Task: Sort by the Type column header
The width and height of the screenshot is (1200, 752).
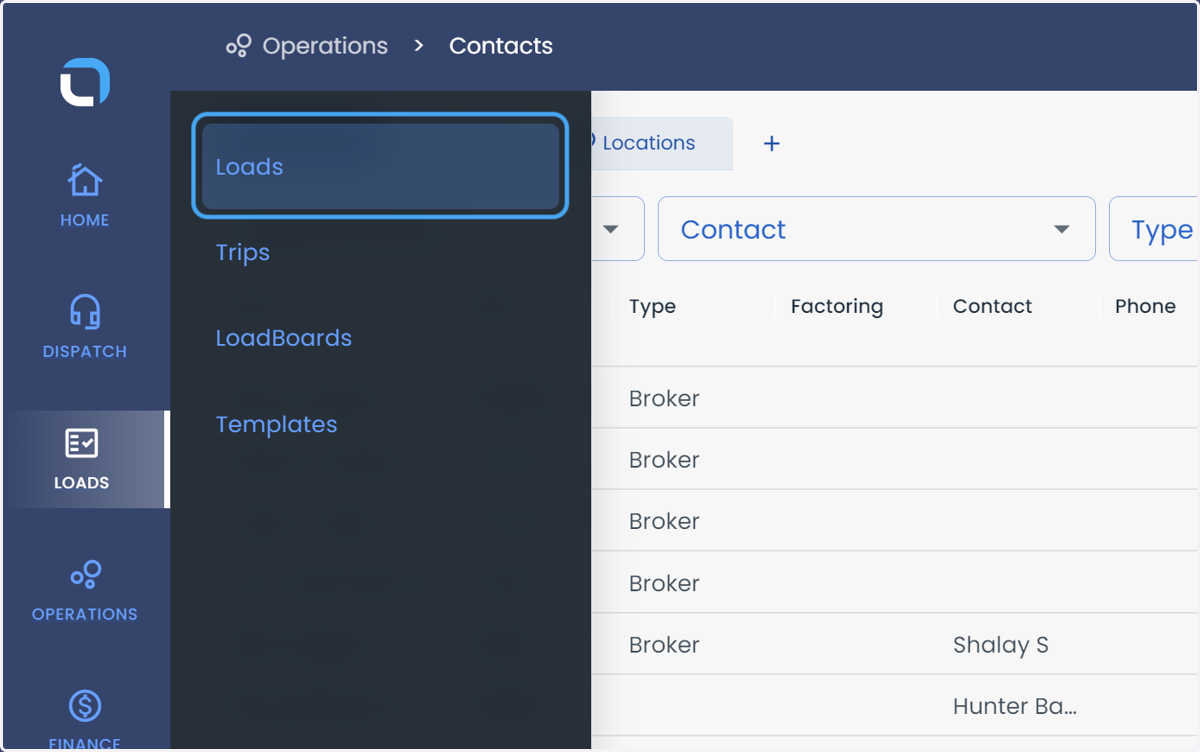Action: 653,307
